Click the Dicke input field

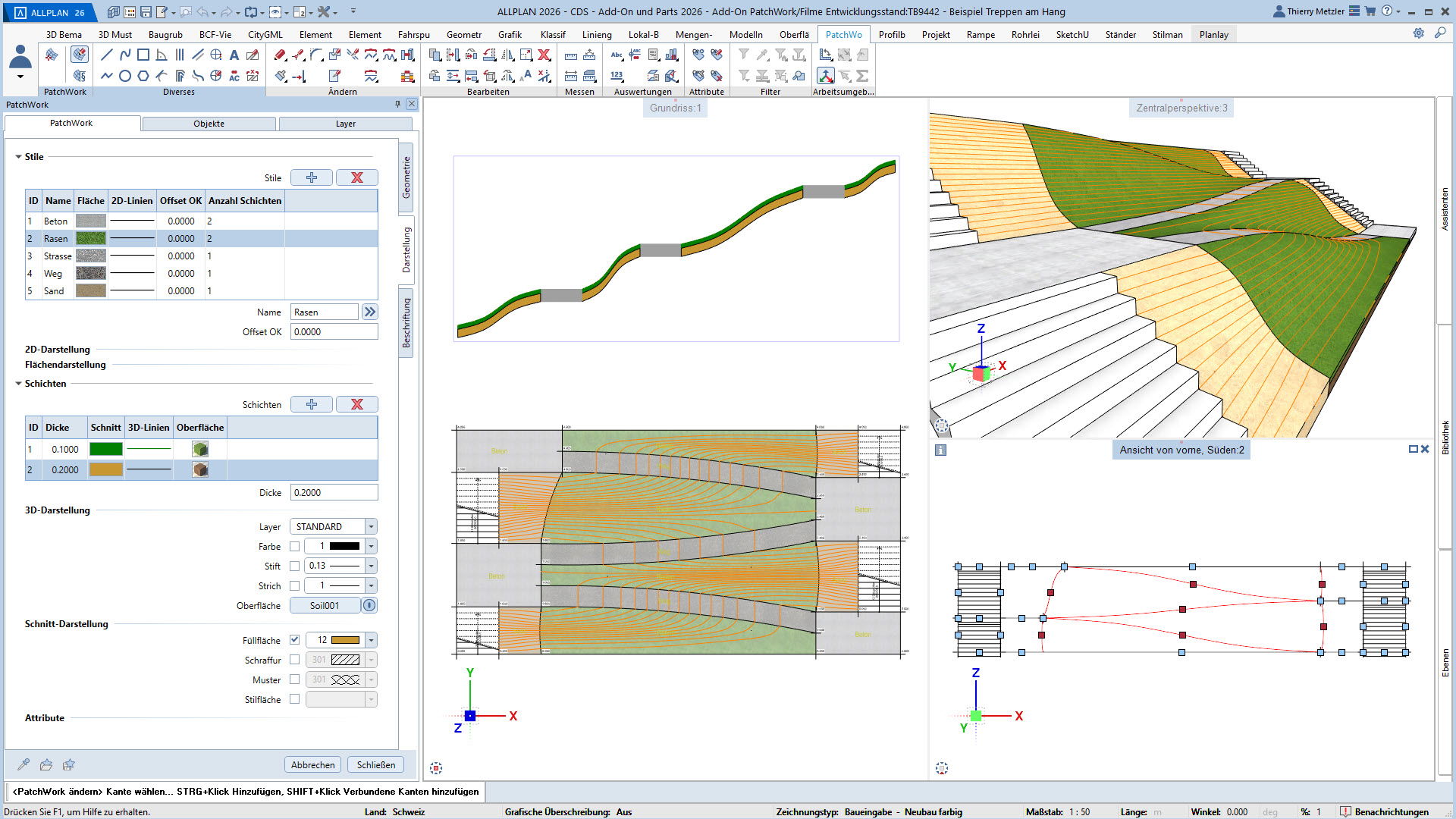click(334, 492)
